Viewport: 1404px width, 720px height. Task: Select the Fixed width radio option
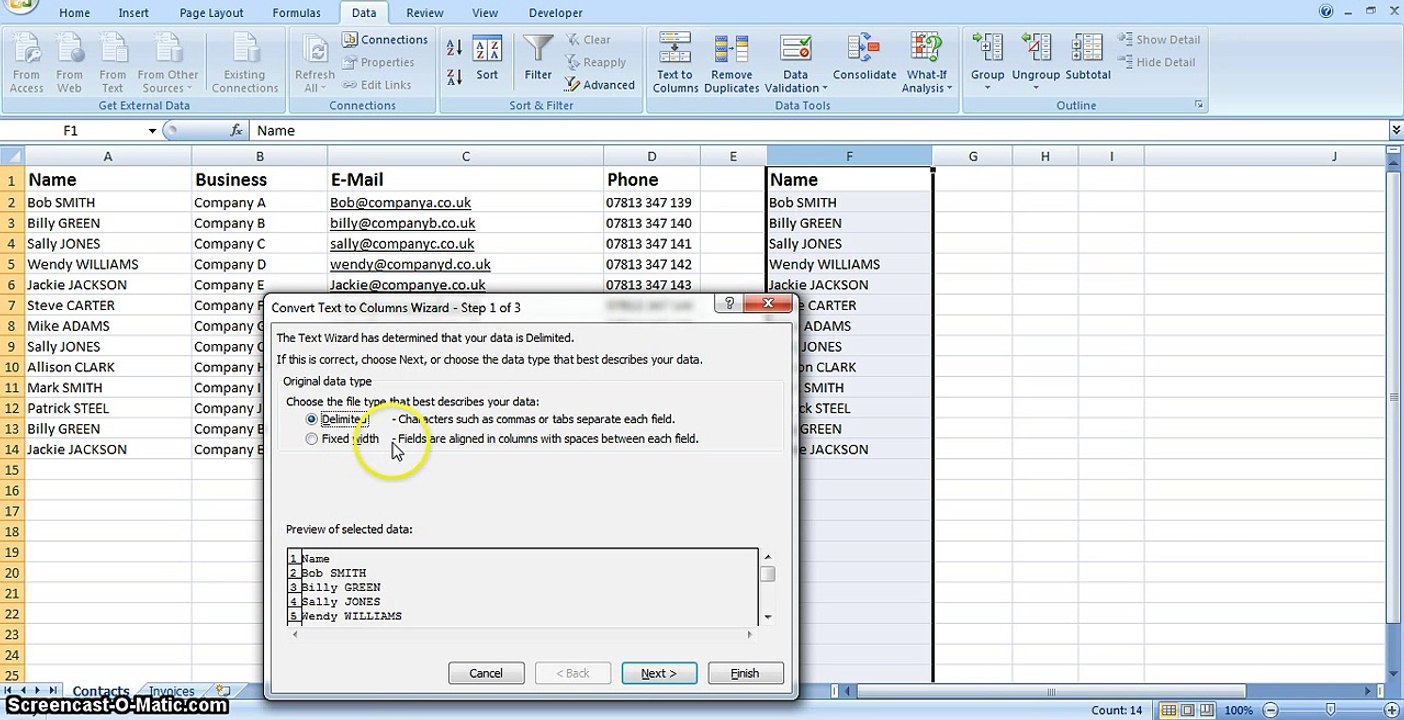312,439
